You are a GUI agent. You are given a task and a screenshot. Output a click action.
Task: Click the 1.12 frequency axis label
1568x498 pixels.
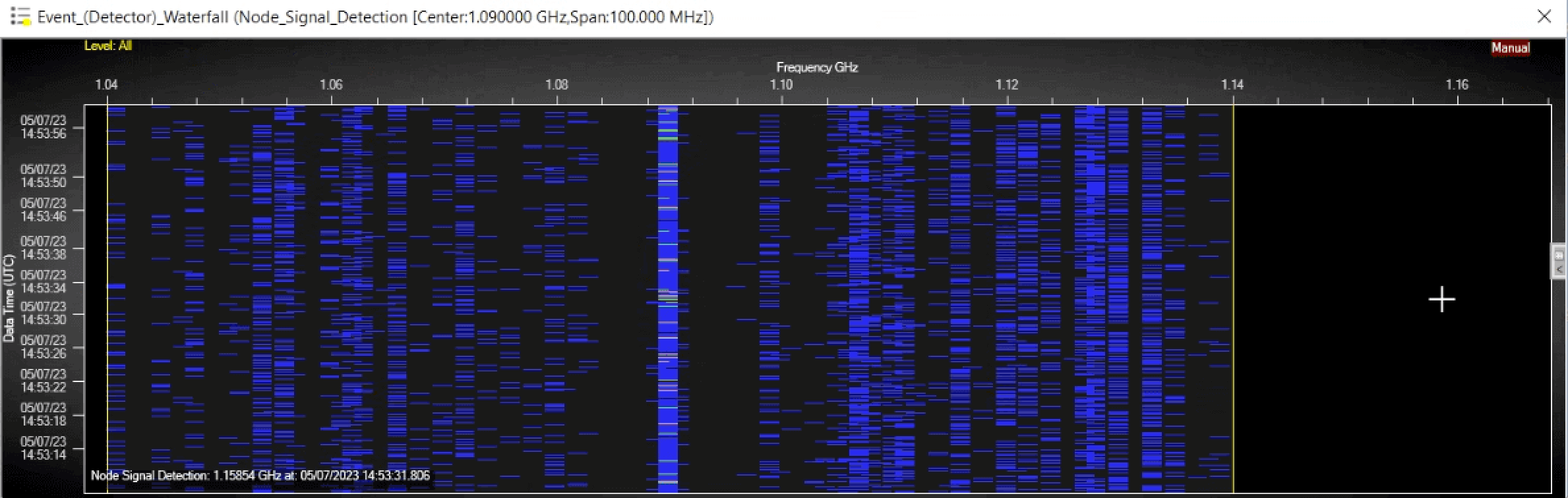click(1007, 84)
